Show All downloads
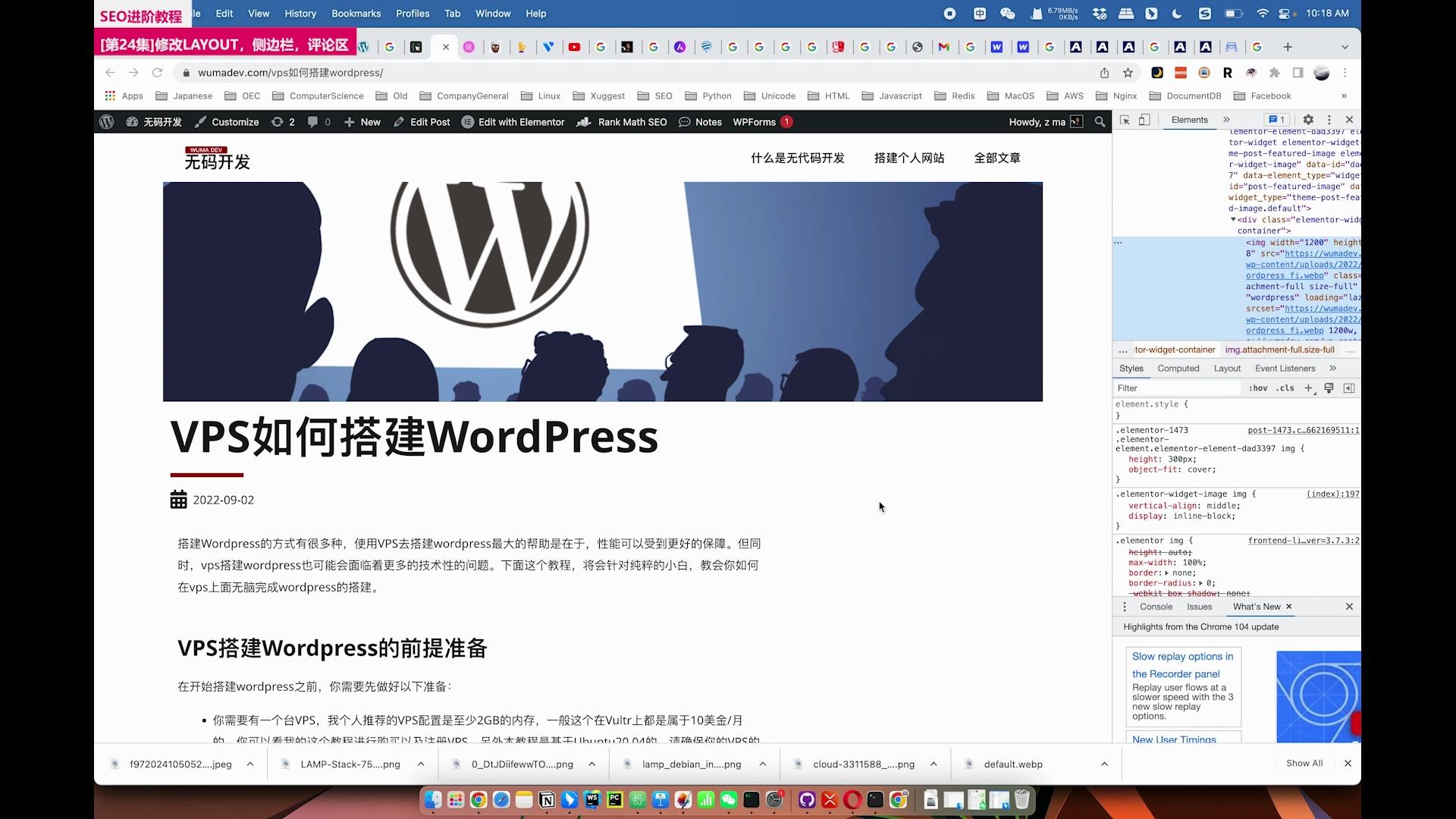Viewport: 1456px width, 819px height. point(1304,764)
